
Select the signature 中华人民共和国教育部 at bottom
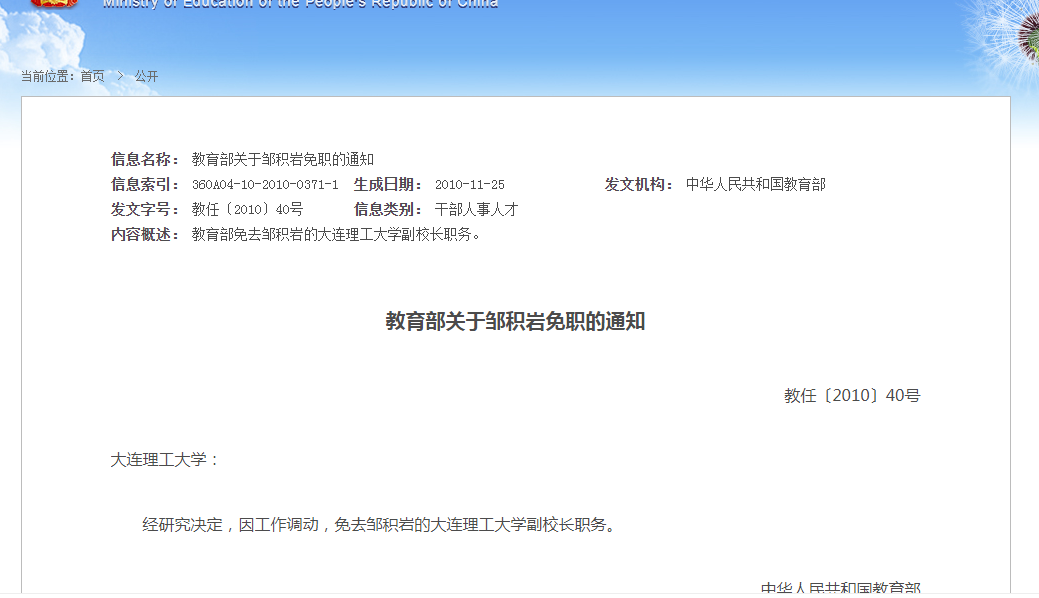[840, 587]
